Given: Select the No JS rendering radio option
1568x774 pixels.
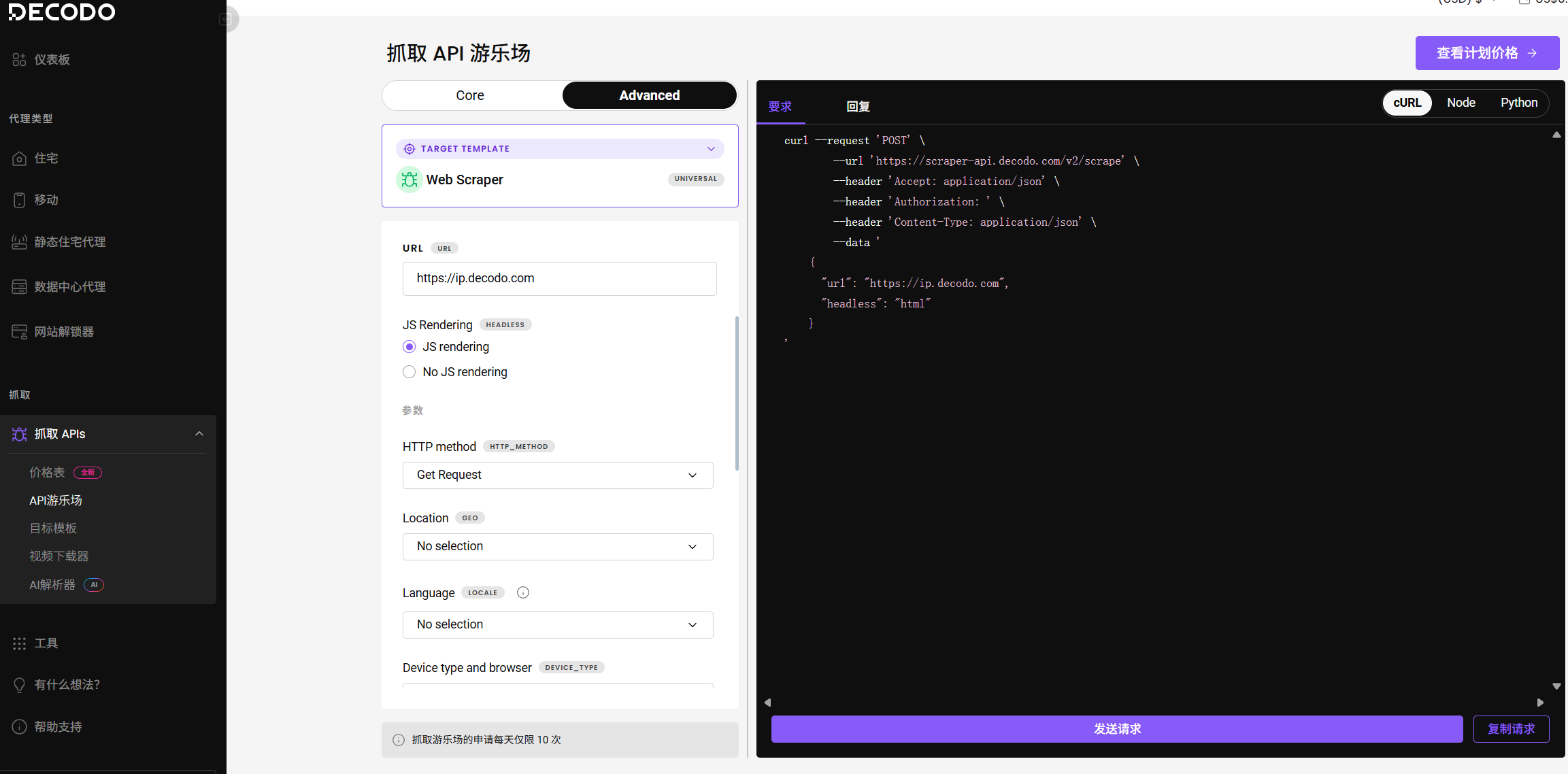Looking at the screenshot, I should pyautogui.click(x=409, y=372).
